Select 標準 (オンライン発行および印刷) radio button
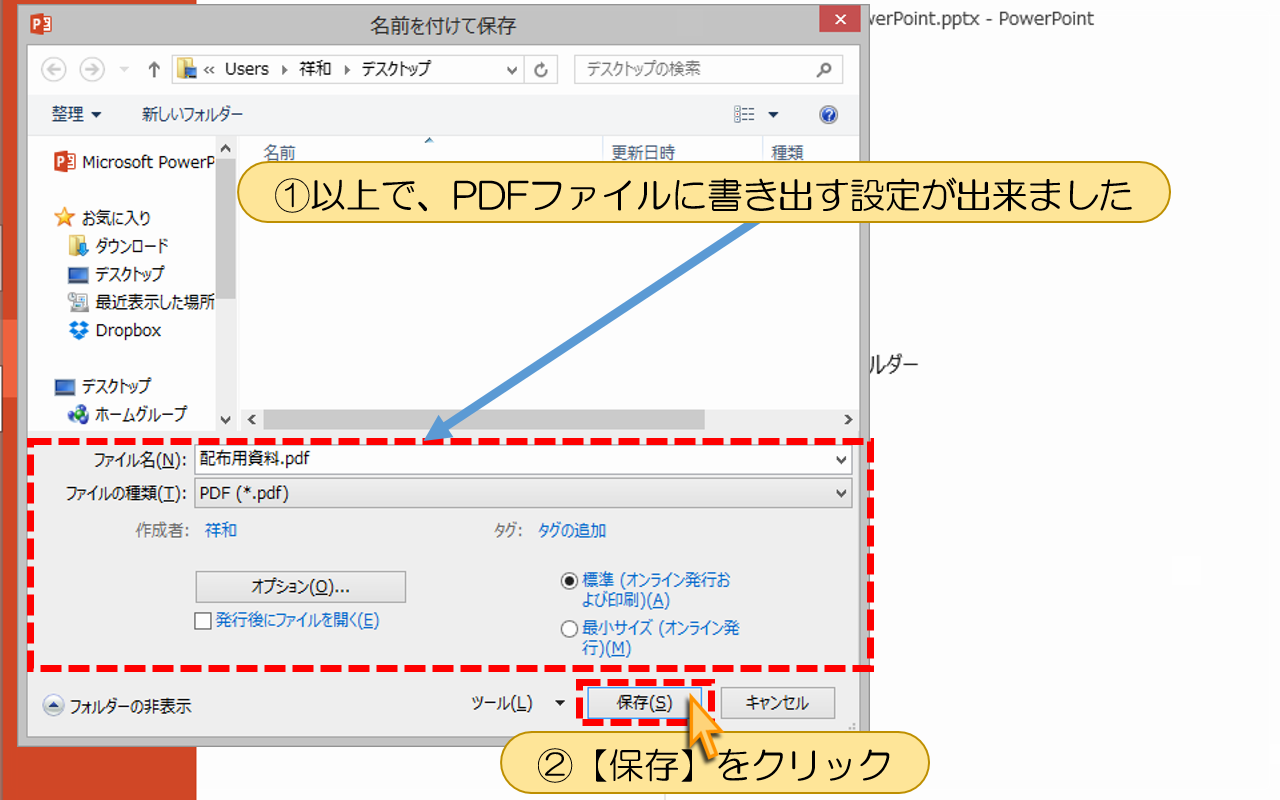This screenshot has width=1280, height=800. [x=569, y=581]
